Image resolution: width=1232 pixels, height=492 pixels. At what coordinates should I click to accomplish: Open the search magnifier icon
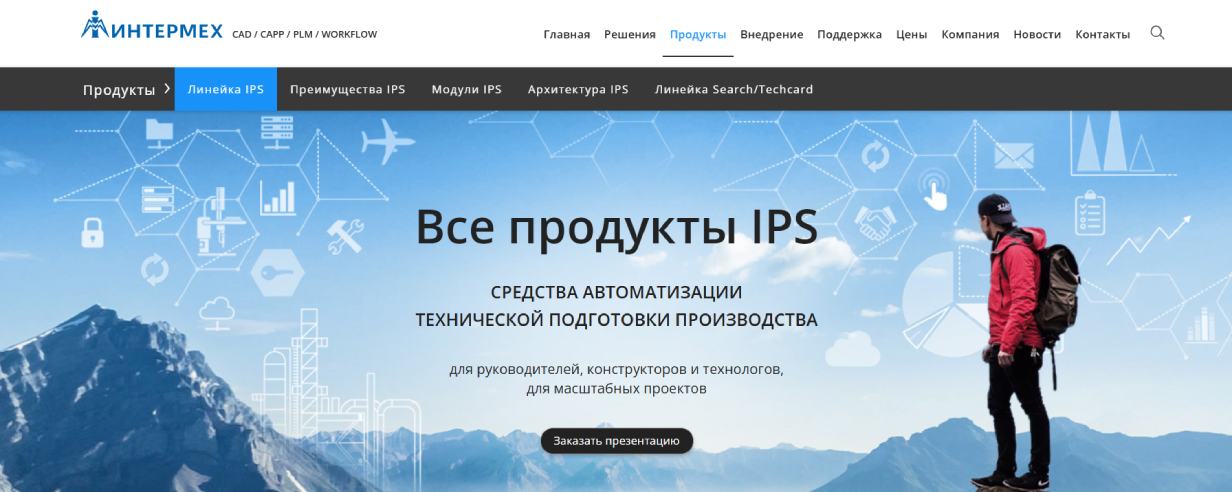click(1157, 33)
